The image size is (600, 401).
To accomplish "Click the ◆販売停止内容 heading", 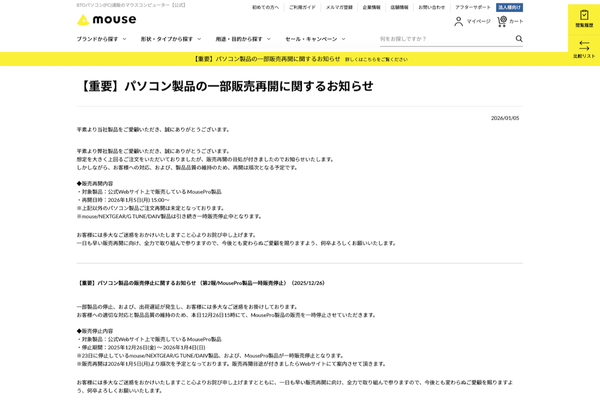I will click(95, 331).
